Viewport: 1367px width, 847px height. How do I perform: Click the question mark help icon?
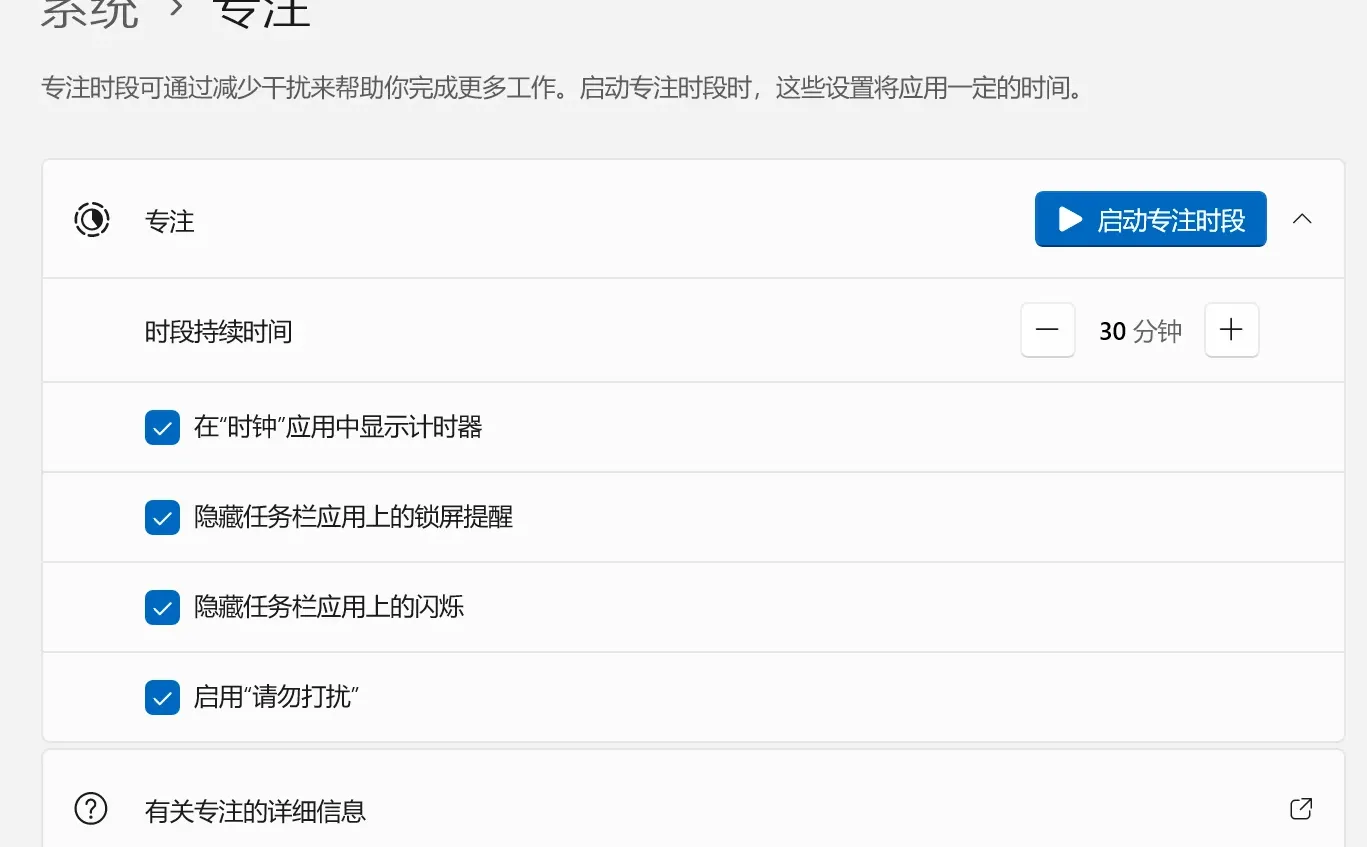coord(91,810)
